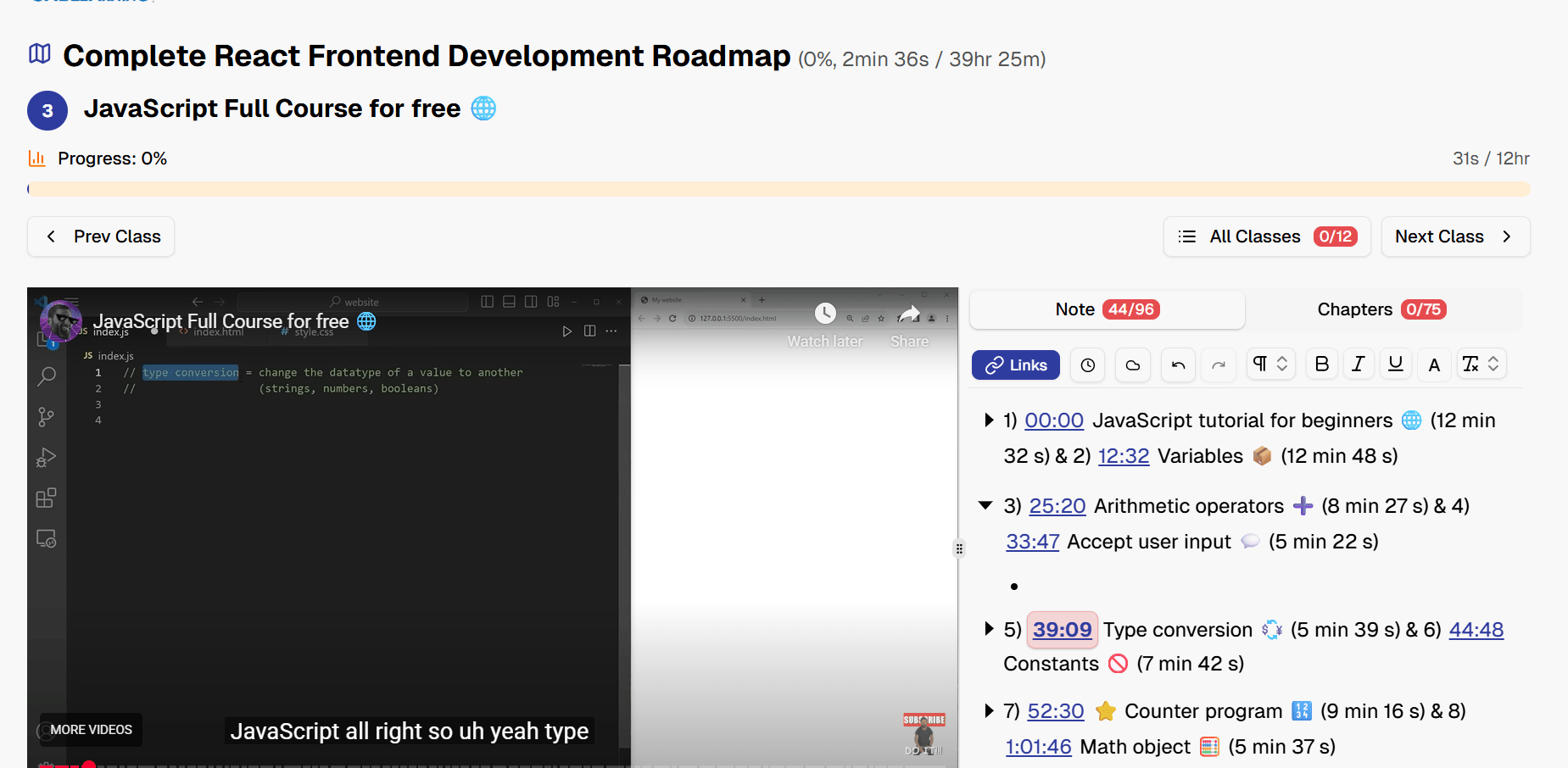The width and height of the screenshot is (1568, 768).
Task: Click the channel avatar on the video
Action: coord(61,321)
